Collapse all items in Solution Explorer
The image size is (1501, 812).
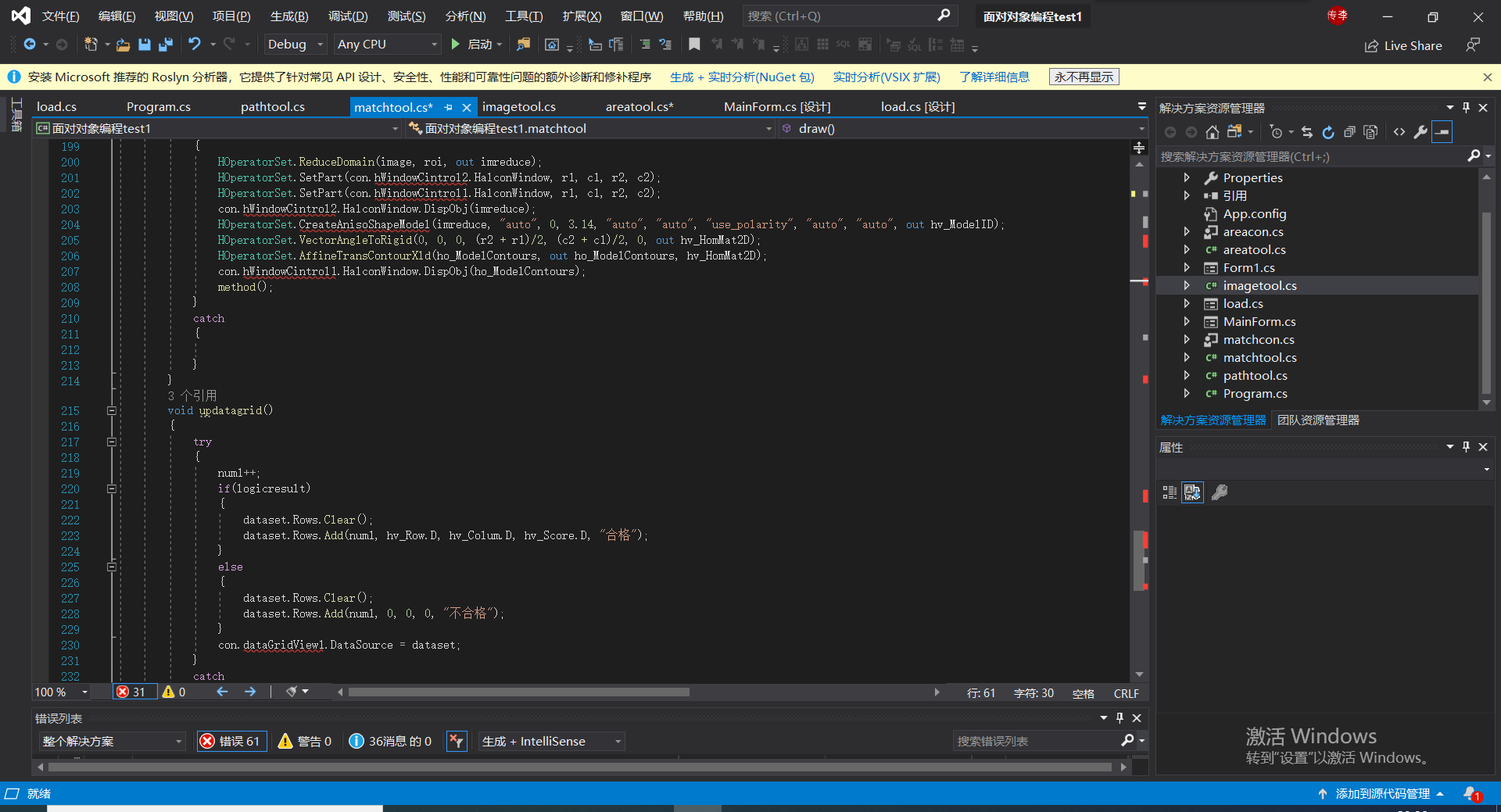pos(1349,132)
